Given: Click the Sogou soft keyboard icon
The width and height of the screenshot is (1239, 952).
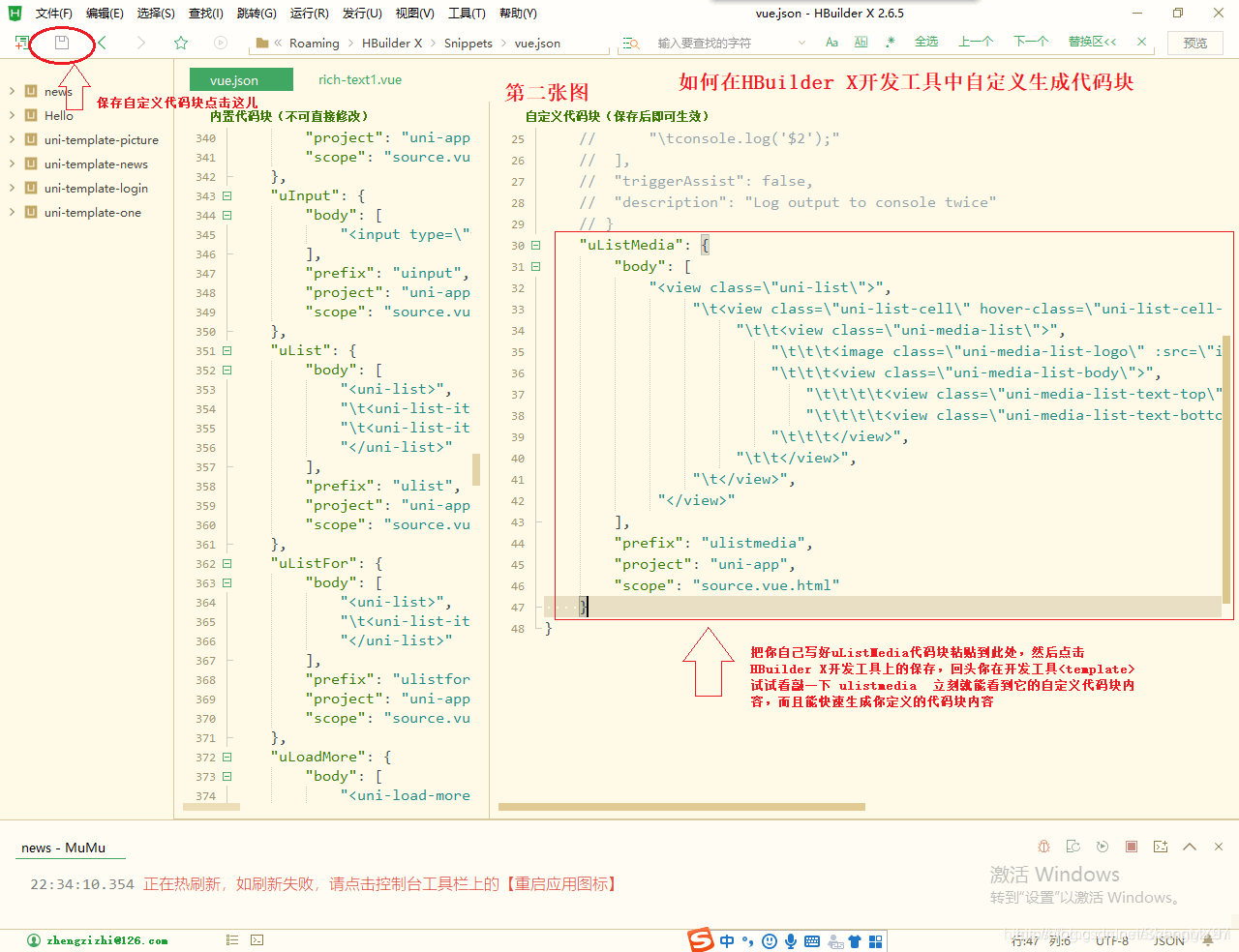Looking at the screenshot, I should (812, 940).
